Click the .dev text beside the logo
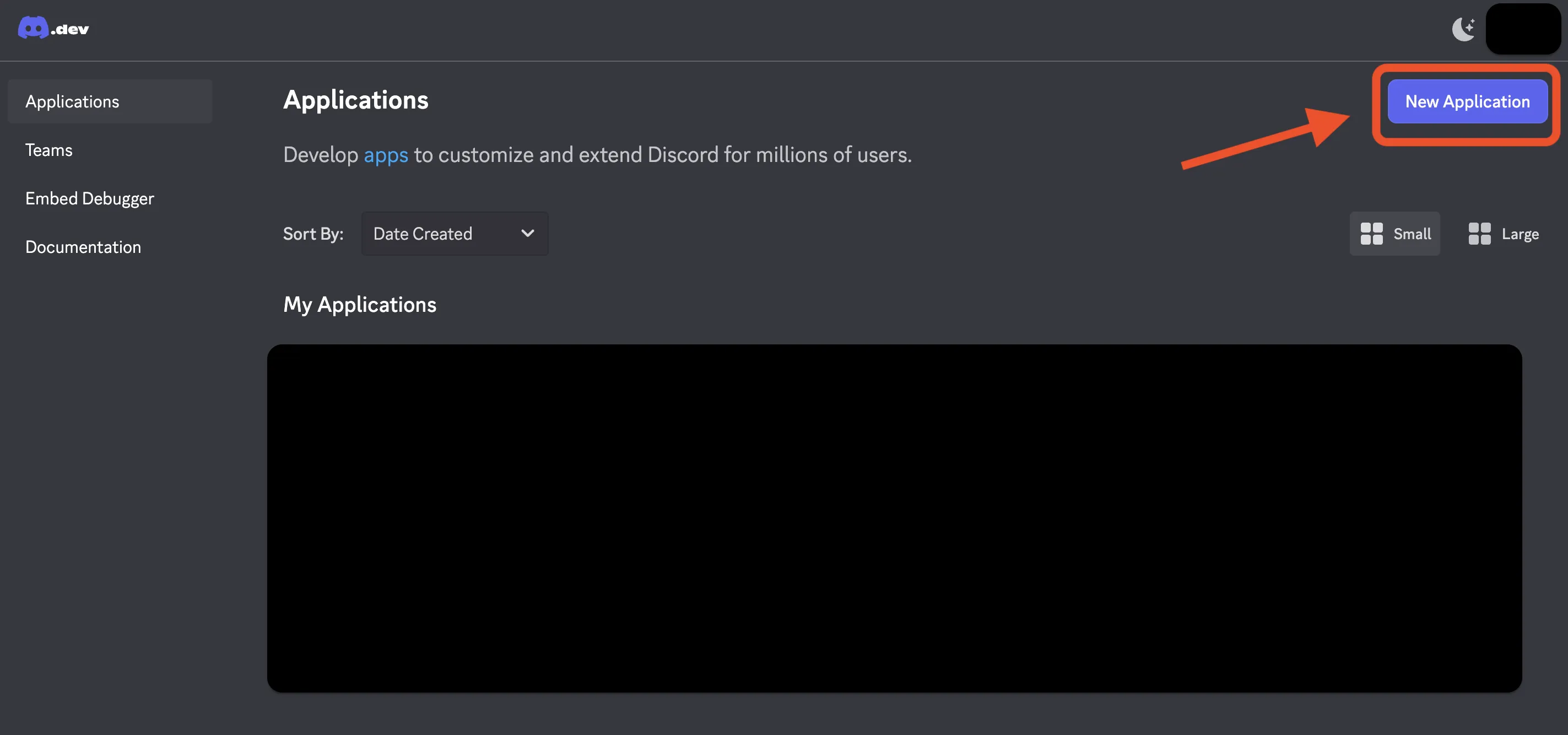The height and width of the screenshot is (735, 1568). (x=71, y=29)
